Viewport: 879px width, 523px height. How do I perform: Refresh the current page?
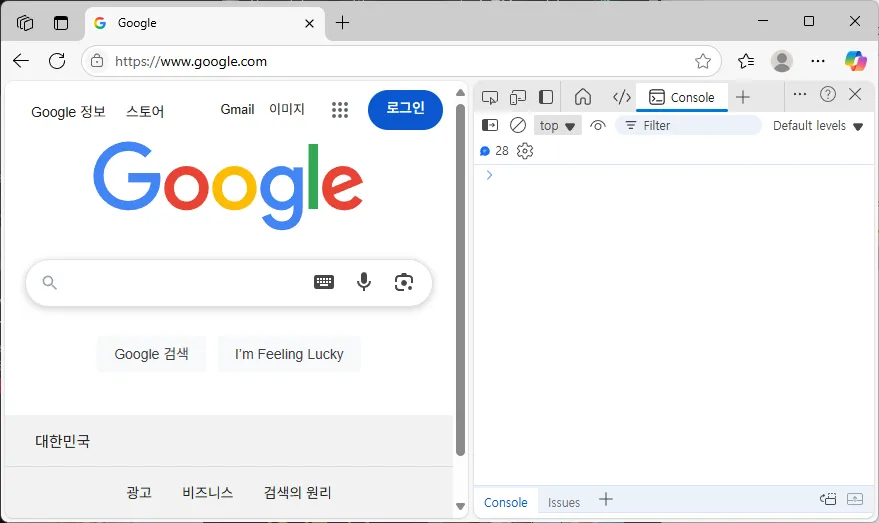(57, 61)
